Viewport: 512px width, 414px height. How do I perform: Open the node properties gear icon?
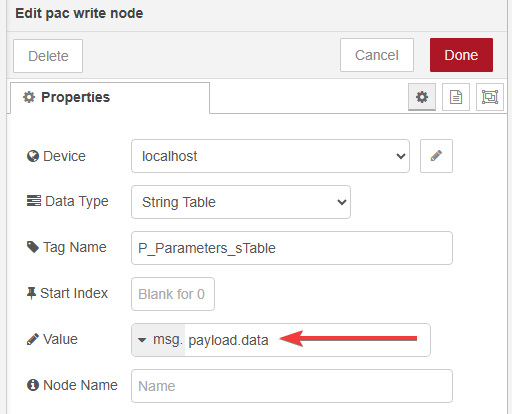(422, 97)
